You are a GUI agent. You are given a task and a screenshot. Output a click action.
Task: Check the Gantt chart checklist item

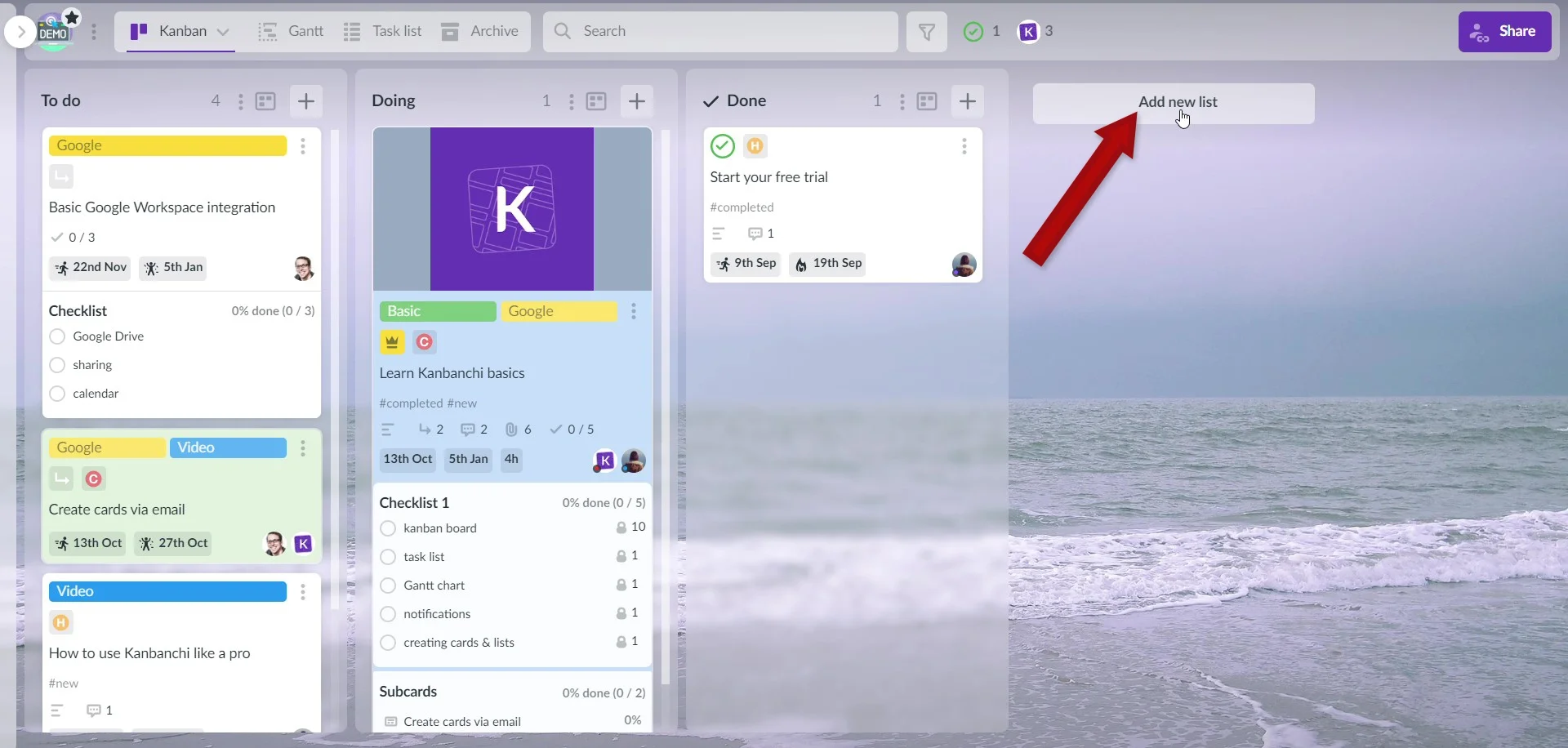click(x=388, y=585)
